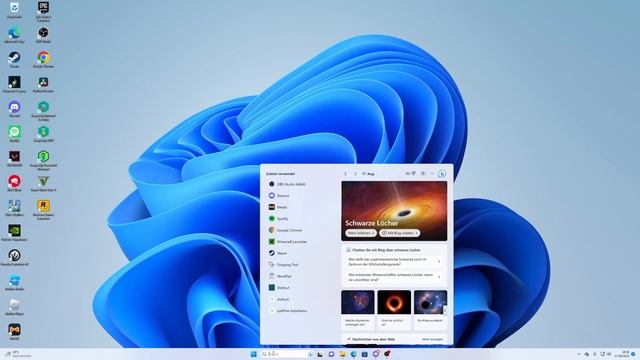Open the Valorant desktop shortcut
The width and height of the screenshot is (640, 360).
(14, 158)
